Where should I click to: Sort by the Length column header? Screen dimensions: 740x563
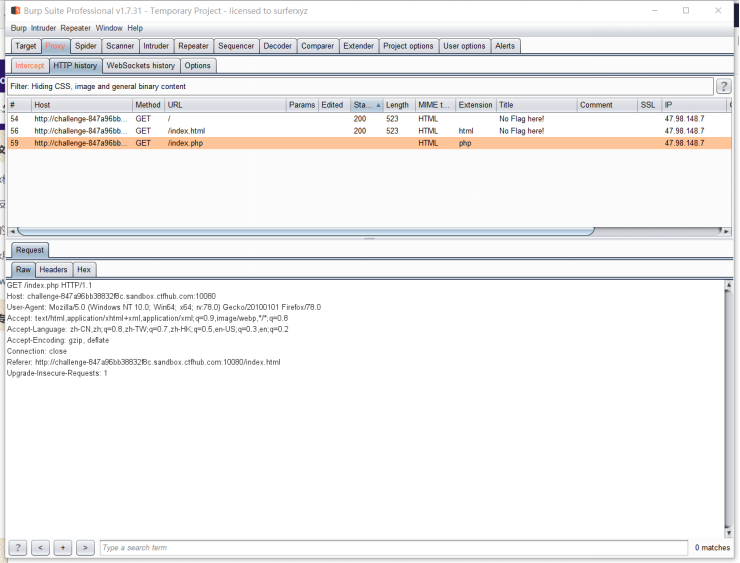[x=399, y=105]
